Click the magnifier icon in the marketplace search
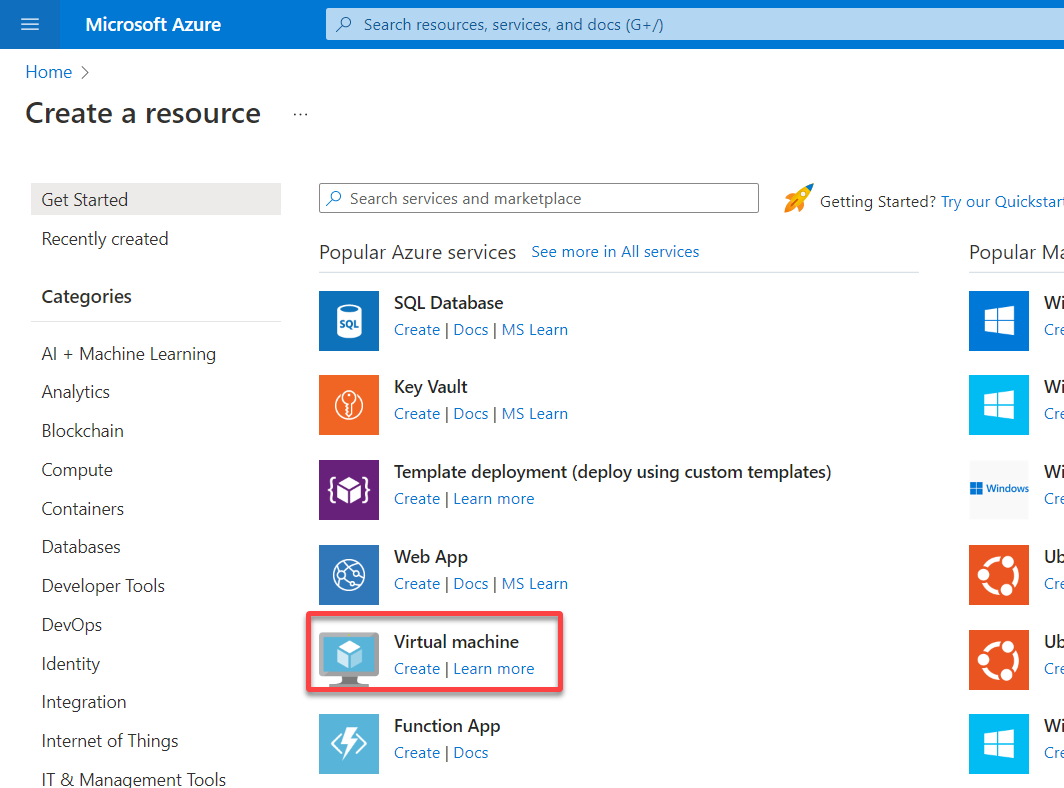Screen dimensions: 1064x788 [334, 198]
